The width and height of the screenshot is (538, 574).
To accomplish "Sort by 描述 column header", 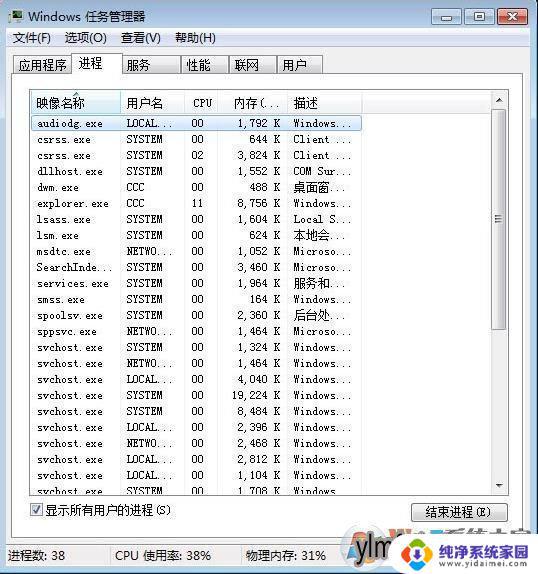I will click(325, 103).
